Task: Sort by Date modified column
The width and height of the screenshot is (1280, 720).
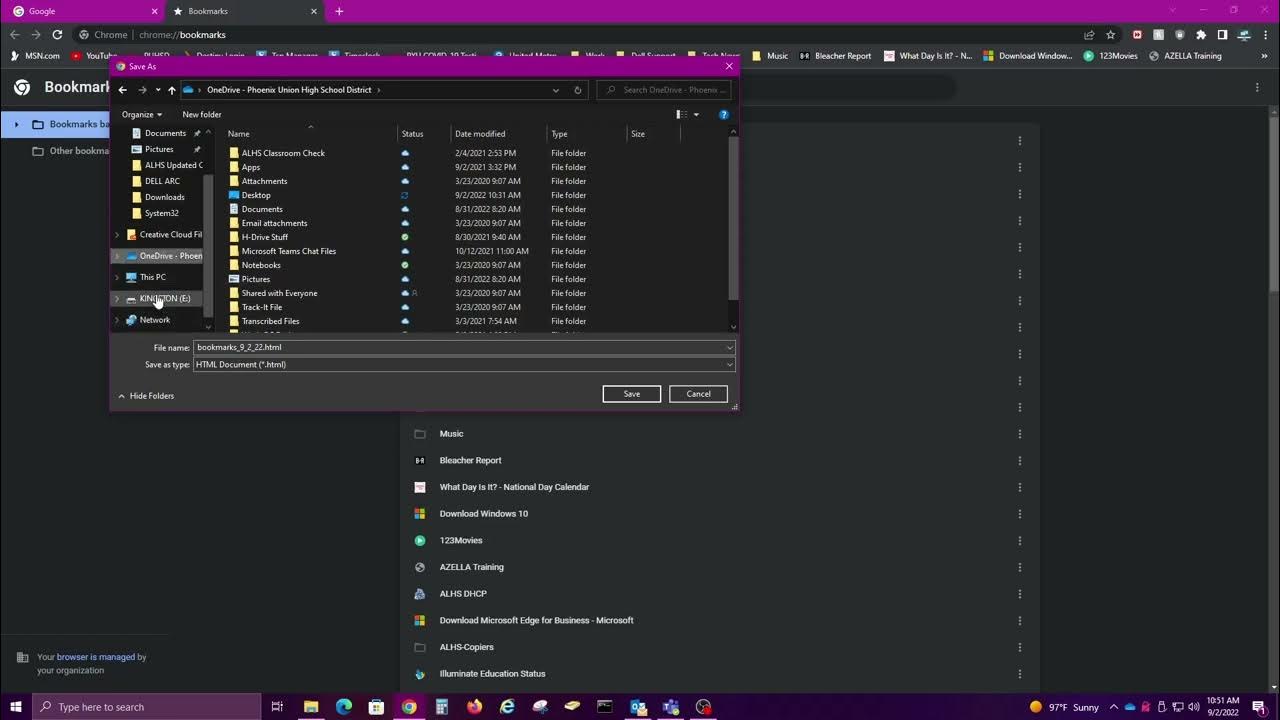Action: coord(498,134)
